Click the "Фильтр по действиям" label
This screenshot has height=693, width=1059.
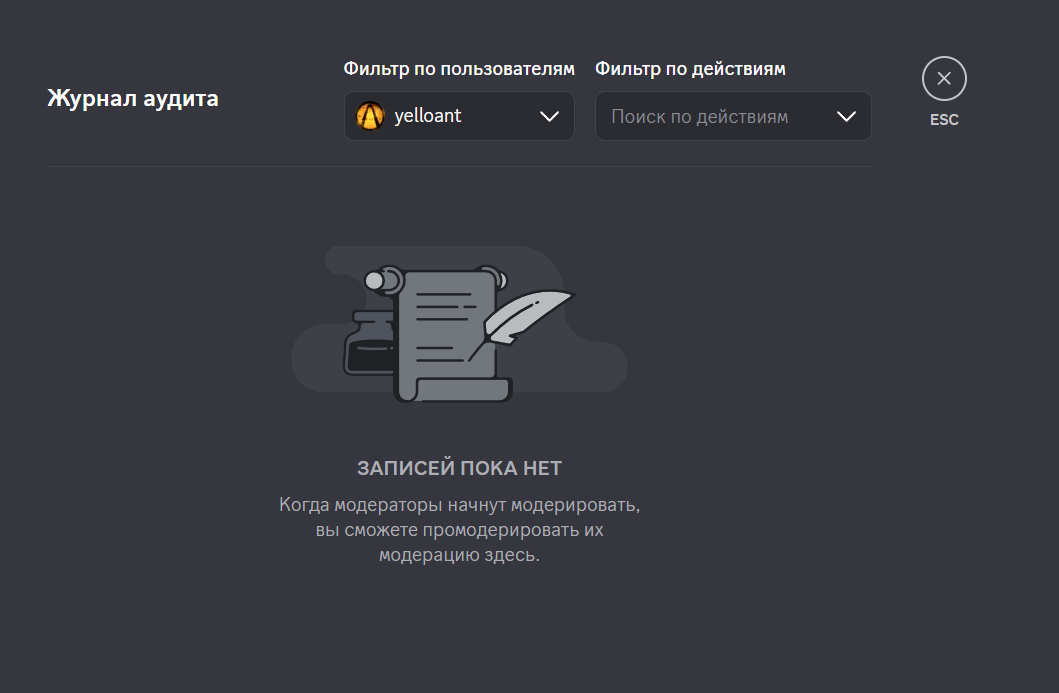[690, 69]
